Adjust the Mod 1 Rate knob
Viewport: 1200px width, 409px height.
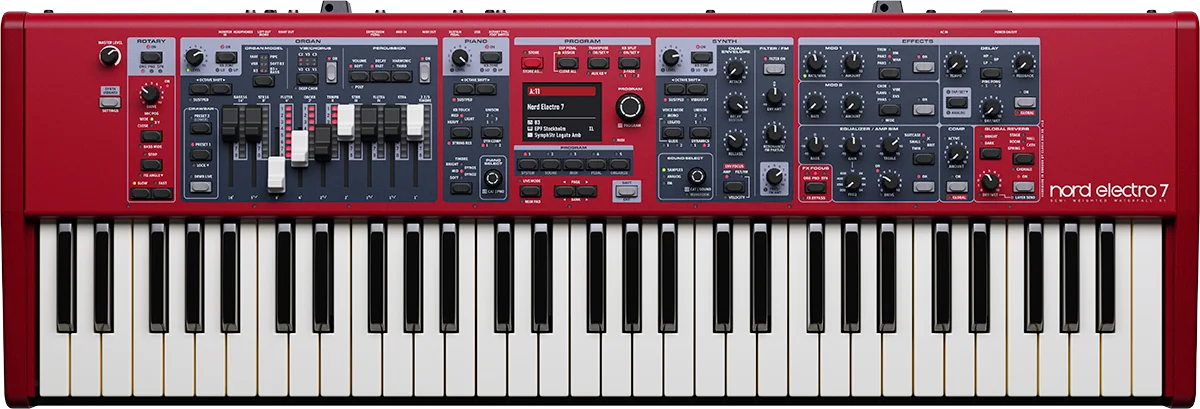click(x=814, y=62)
